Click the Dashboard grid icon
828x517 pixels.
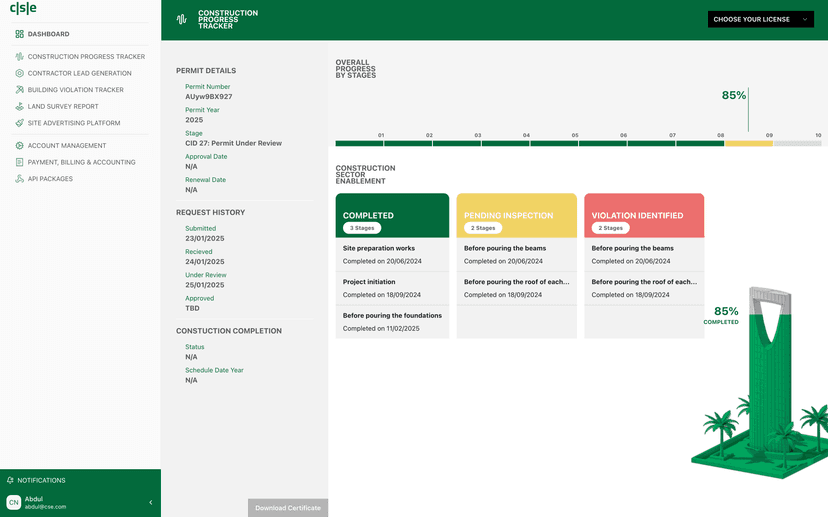pyautogui.click(x=20, y=34)
